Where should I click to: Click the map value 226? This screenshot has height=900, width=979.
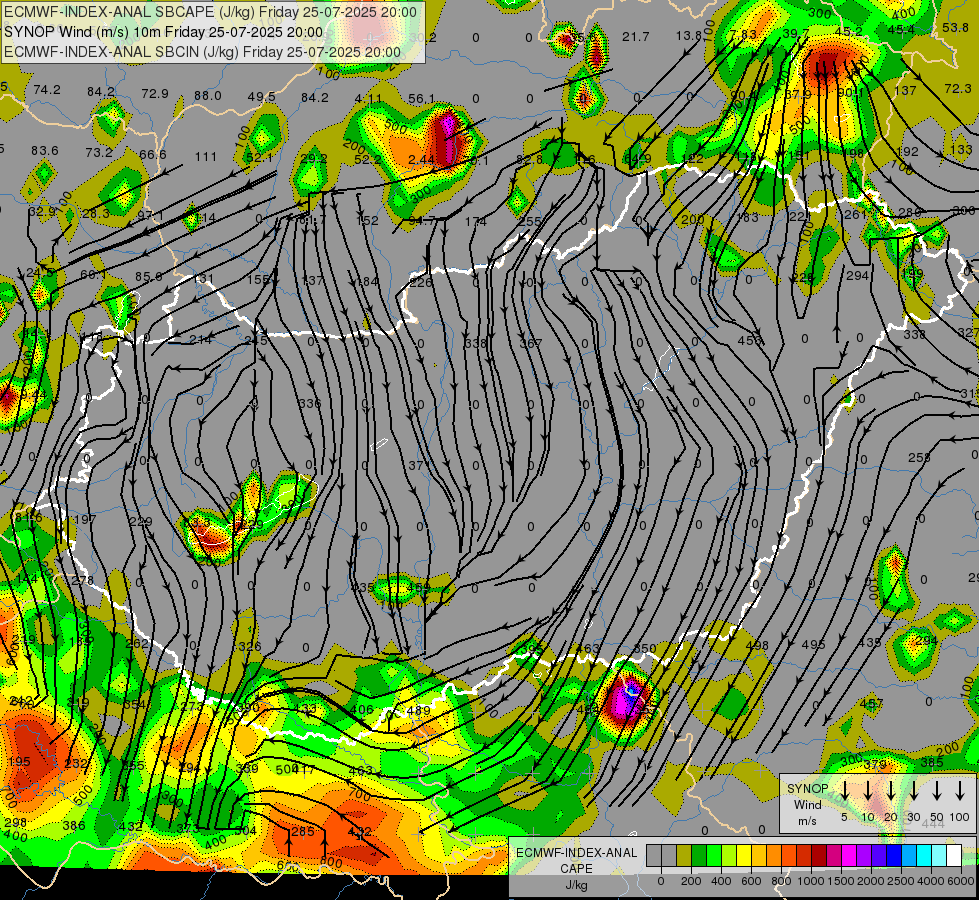click(x=421, y=282)
